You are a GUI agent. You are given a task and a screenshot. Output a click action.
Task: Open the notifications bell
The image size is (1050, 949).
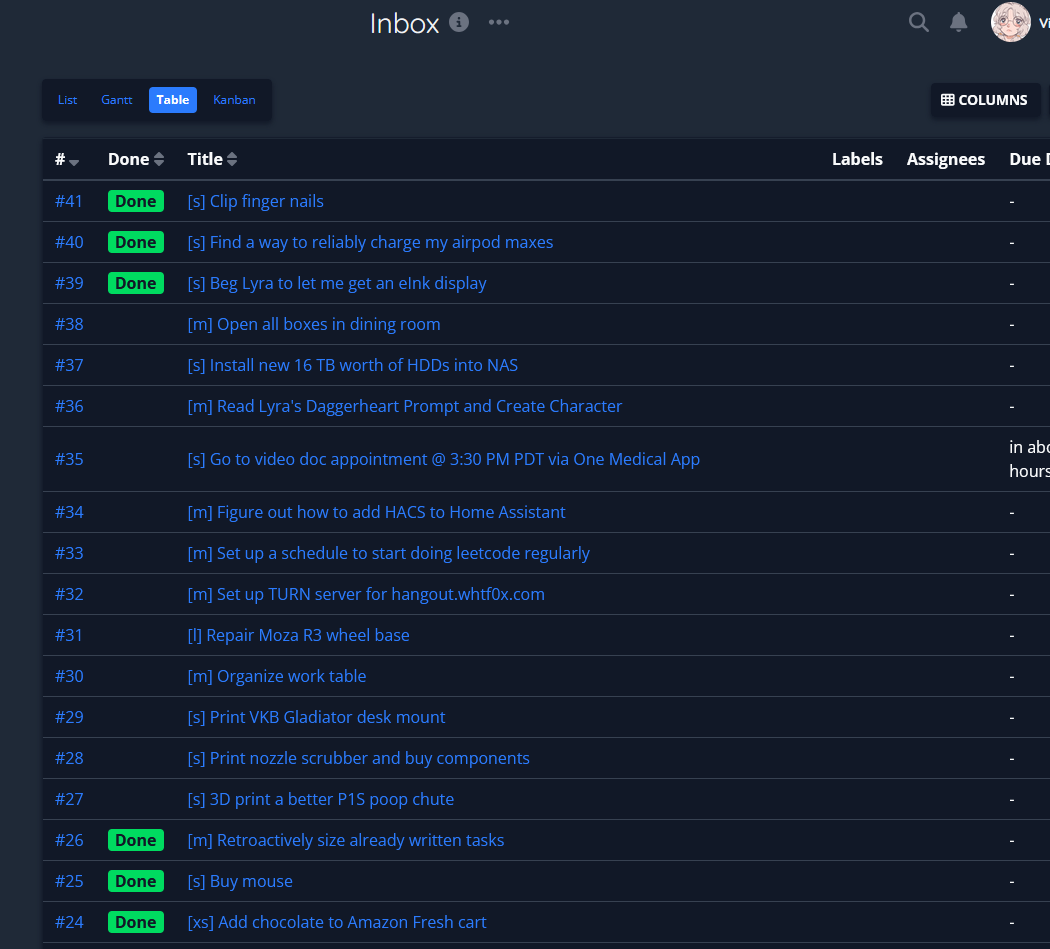[x=958, y=22]
